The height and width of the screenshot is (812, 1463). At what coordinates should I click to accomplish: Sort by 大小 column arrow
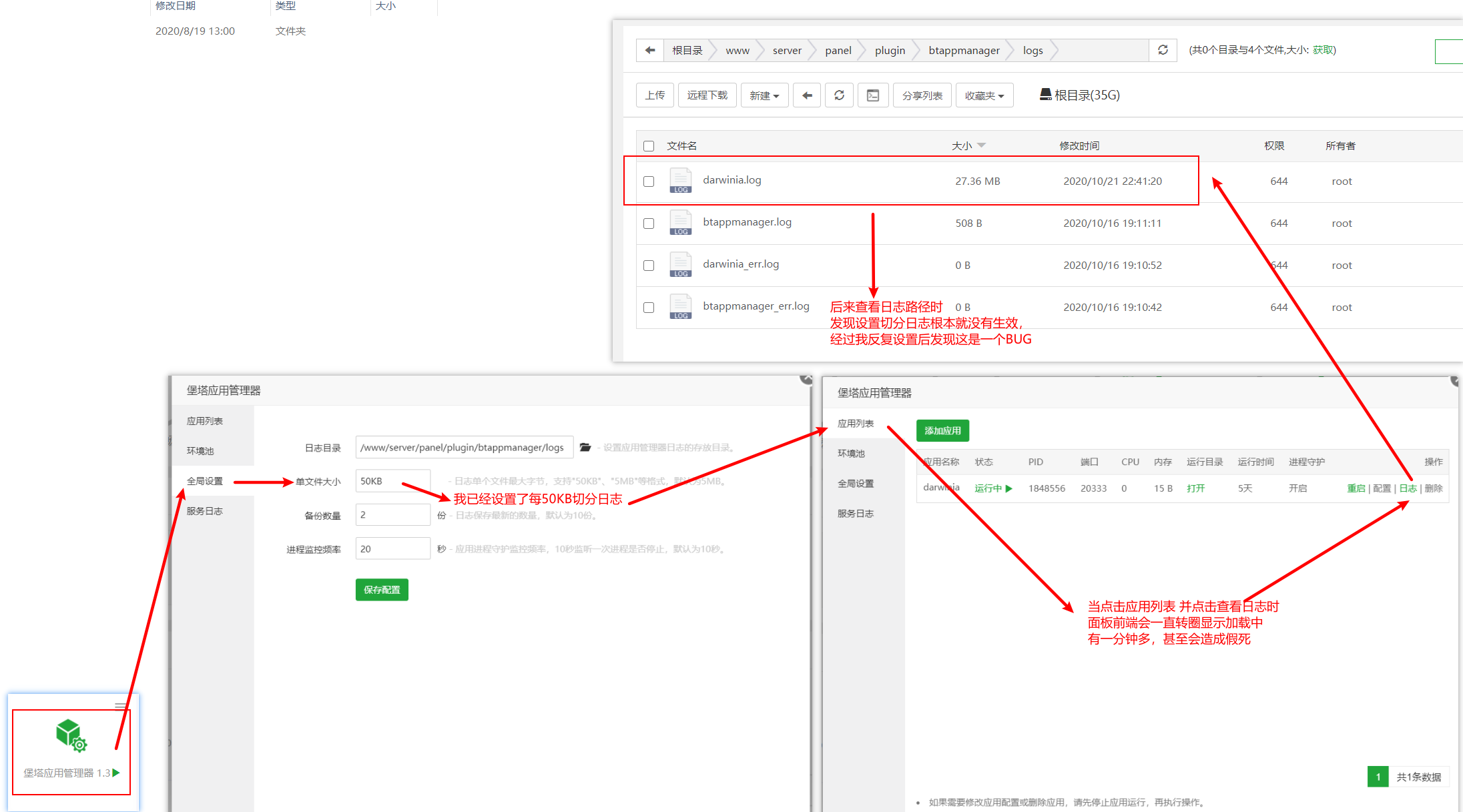981,145
